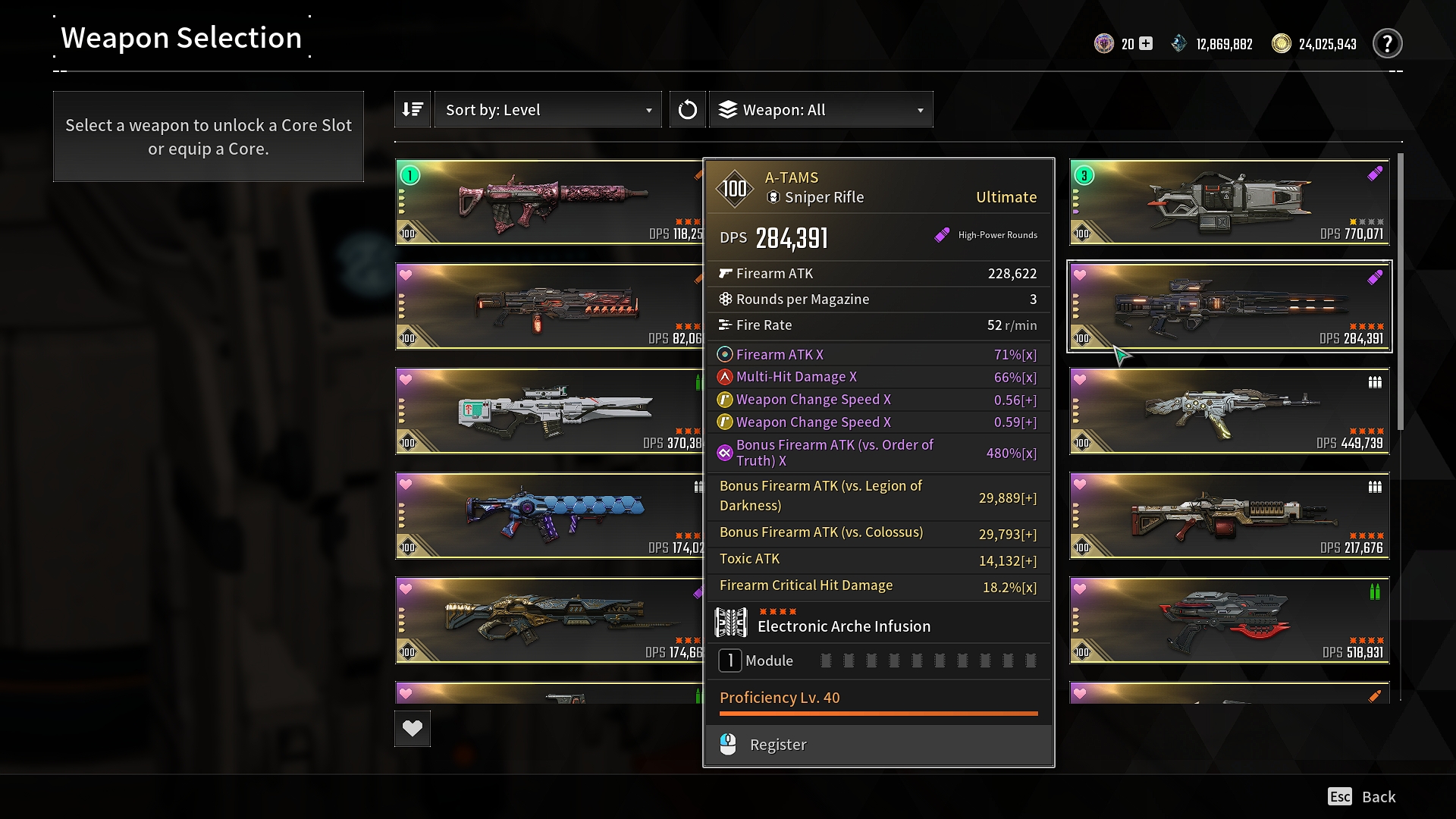Expand the Weapon: All filter dropdown
1456x819 pixels.
[821, 109]
